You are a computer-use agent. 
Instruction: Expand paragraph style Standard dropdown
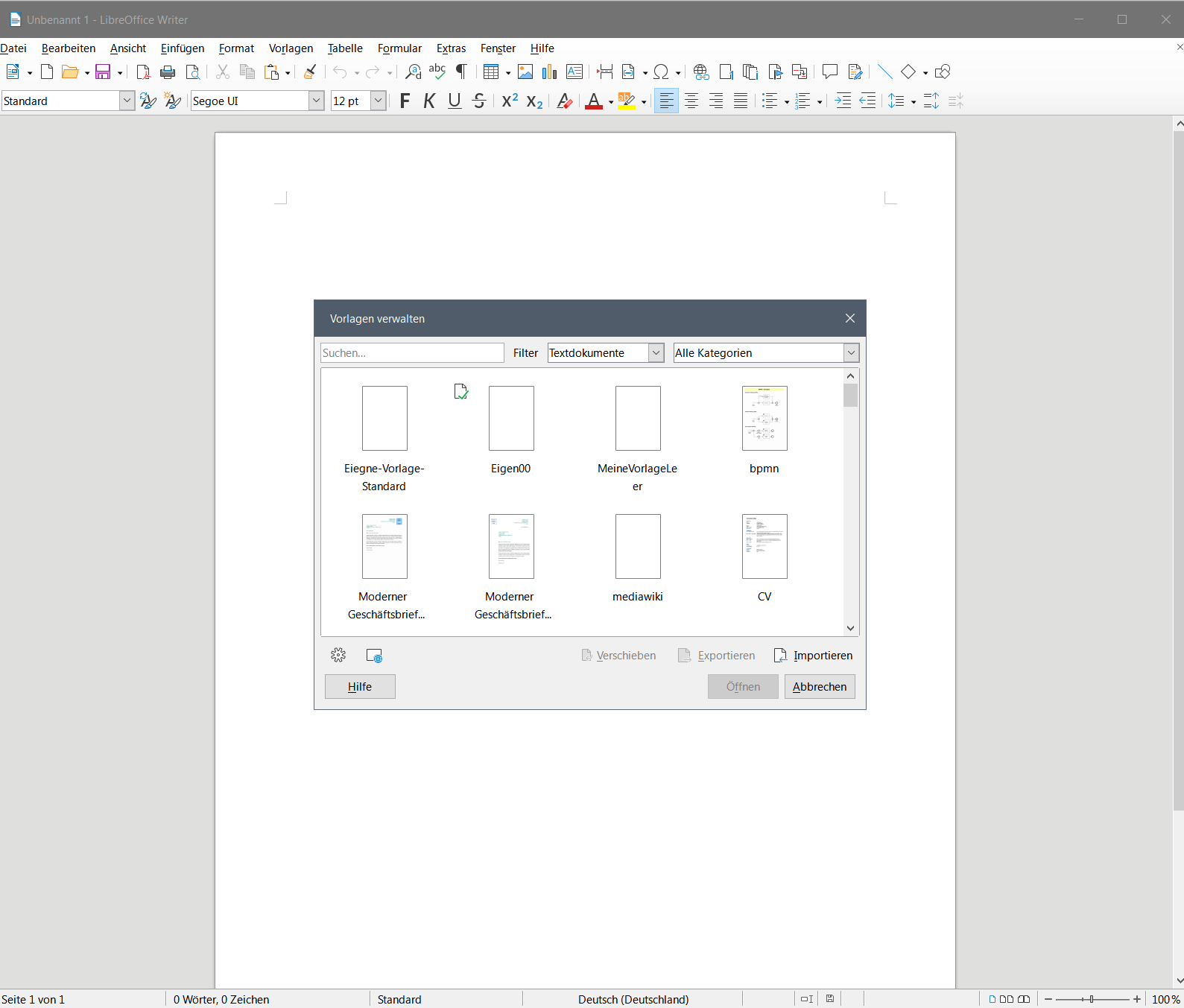127,101
